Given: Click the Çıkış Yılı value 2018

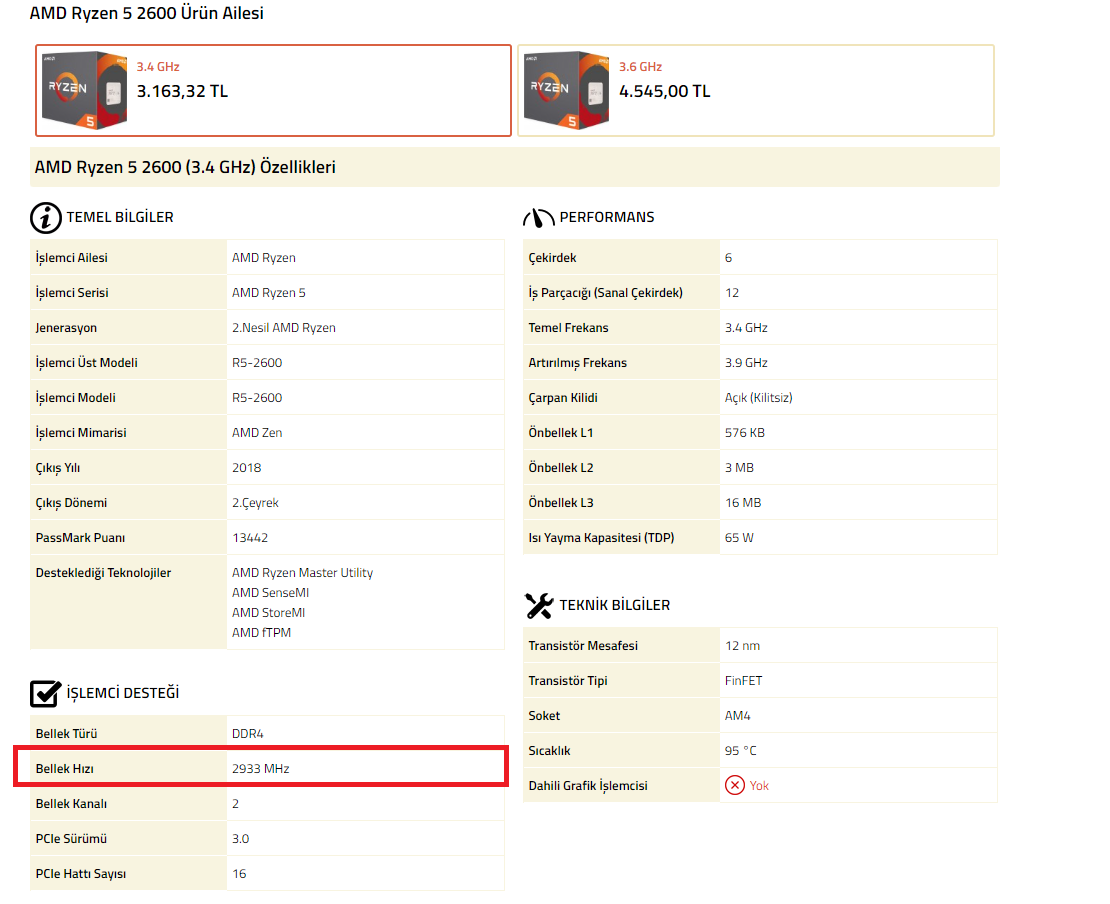Looking at the screenshot, I should [246, 468].
